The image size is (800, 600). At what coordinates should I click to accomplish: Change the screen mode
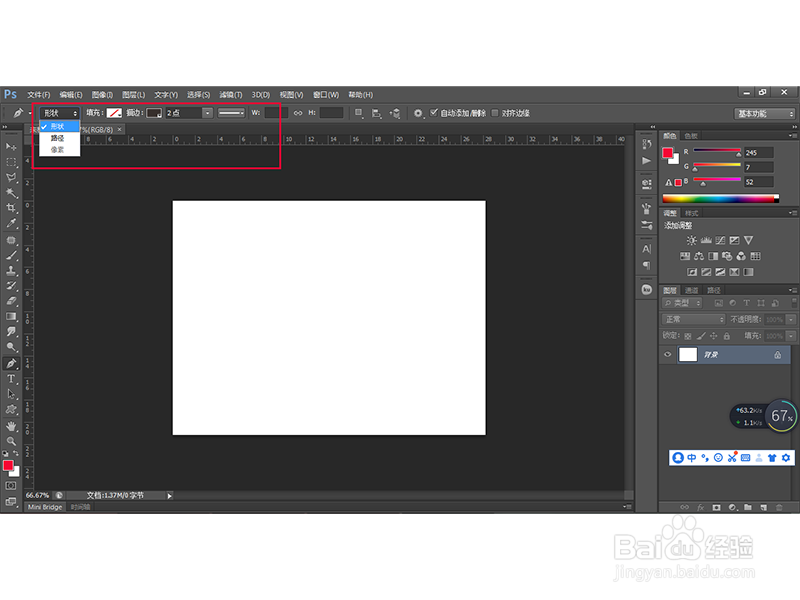pyautogui.click(x=11, y=502)
